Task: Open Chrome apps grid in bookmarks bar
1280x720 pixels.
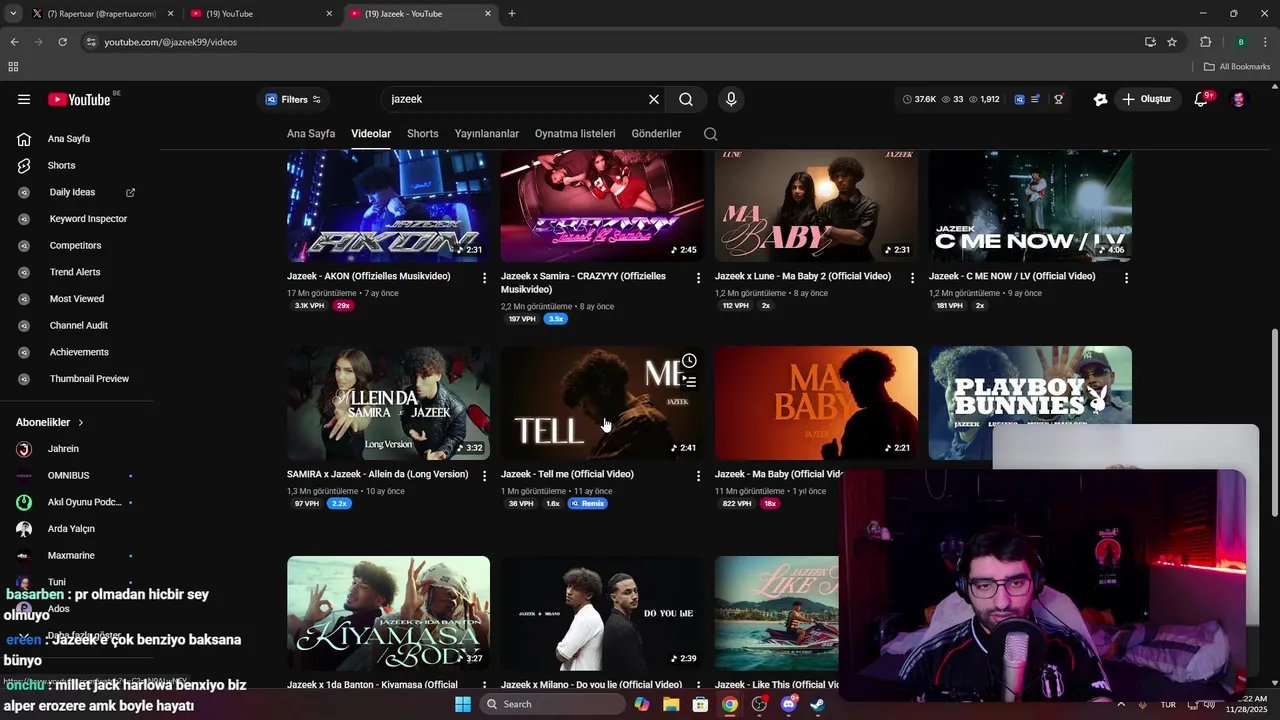Action: coord(13,67)
